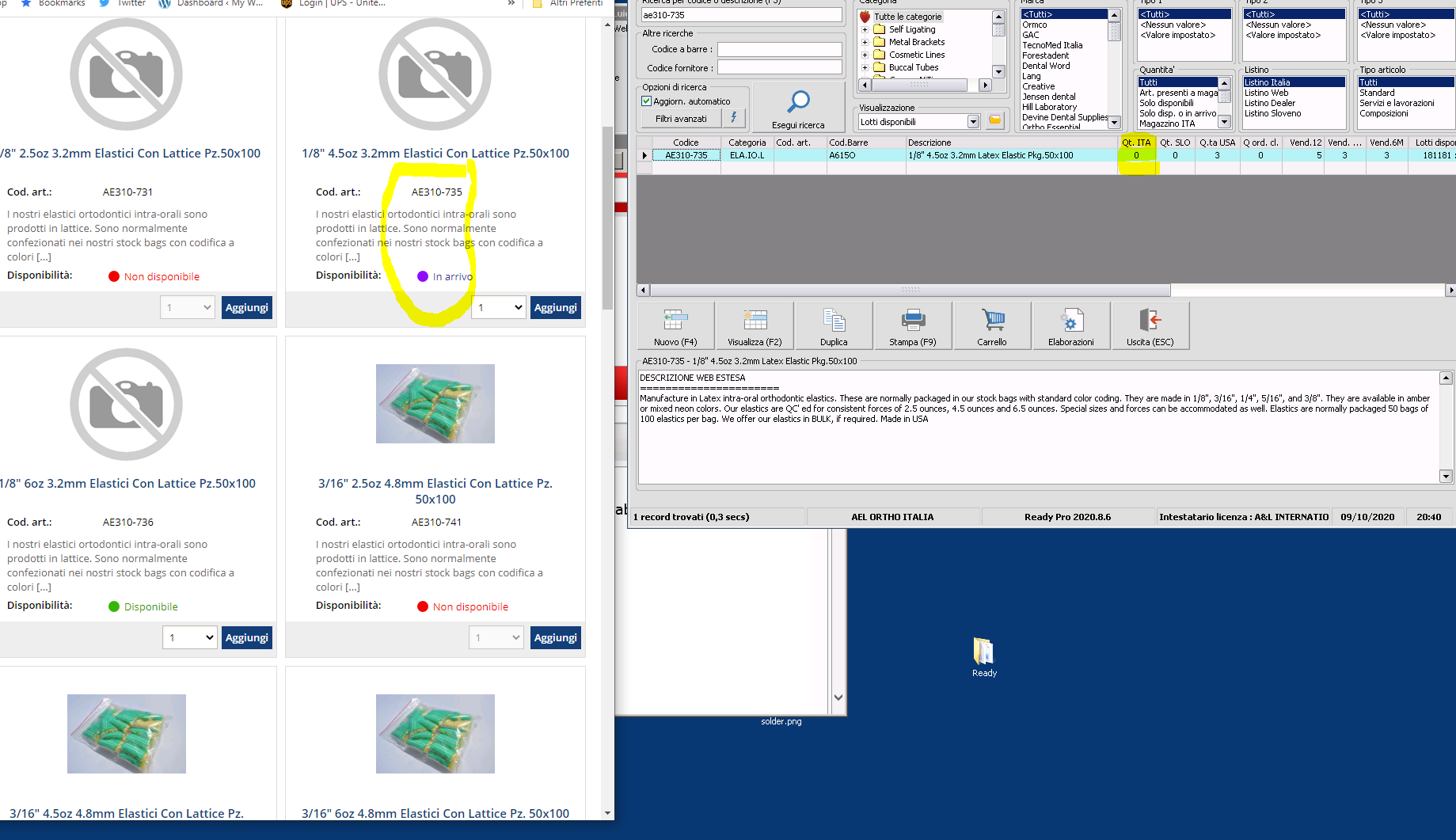Open the Carrello shopping cart

click(992, 325)
